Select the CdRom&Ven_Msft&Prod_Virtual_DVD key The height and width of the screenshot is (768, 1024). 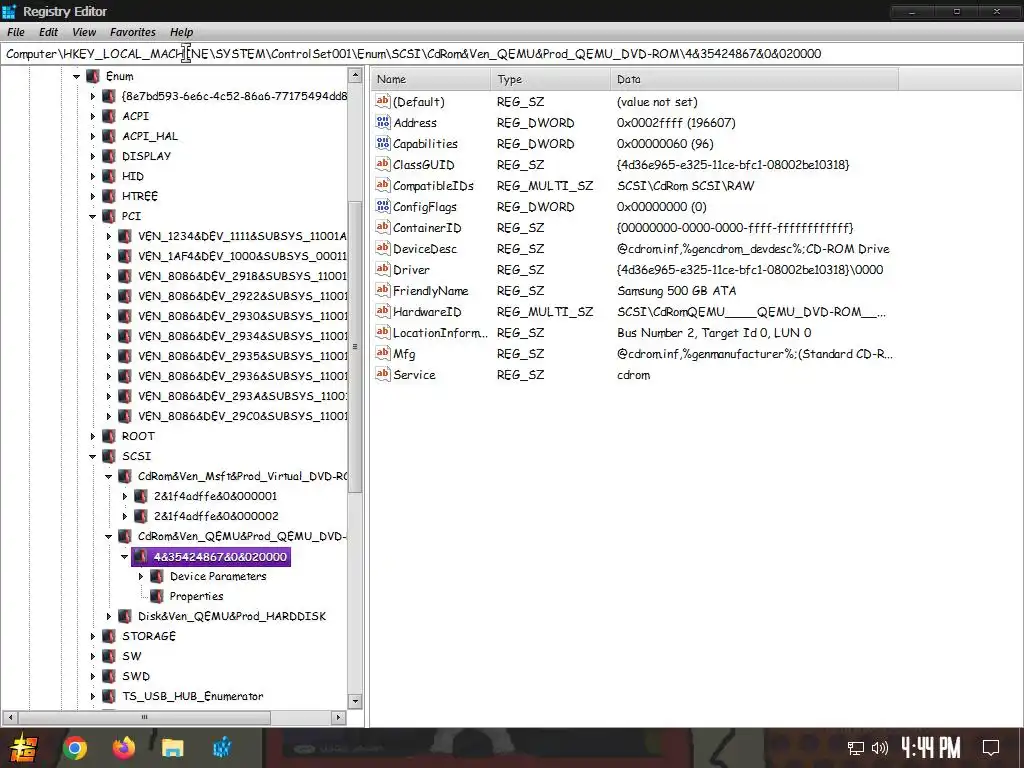pyautogui.click(x=242, y=476)
